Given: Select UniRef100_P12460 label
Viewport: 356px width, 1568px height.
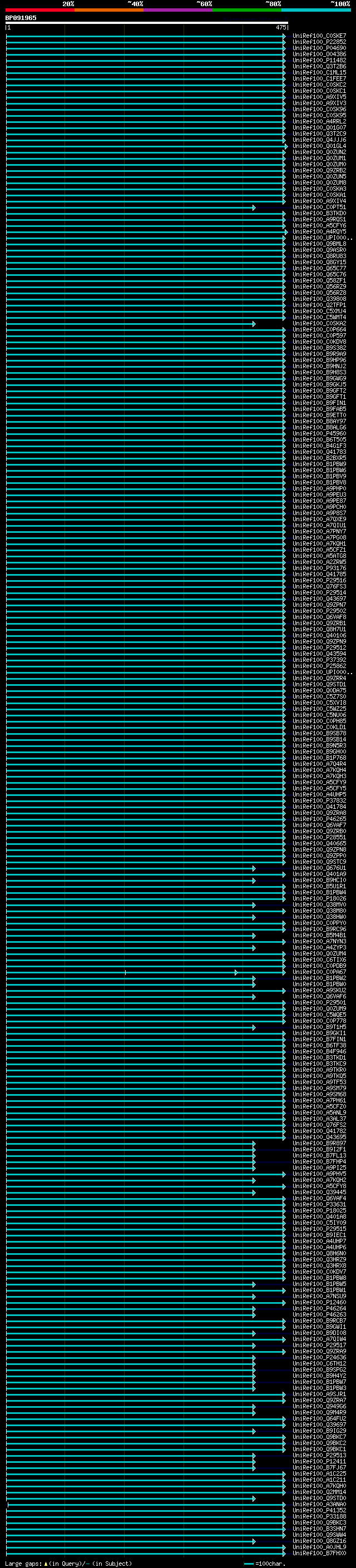Looking at the screenshot, I should coord(319,1303).
